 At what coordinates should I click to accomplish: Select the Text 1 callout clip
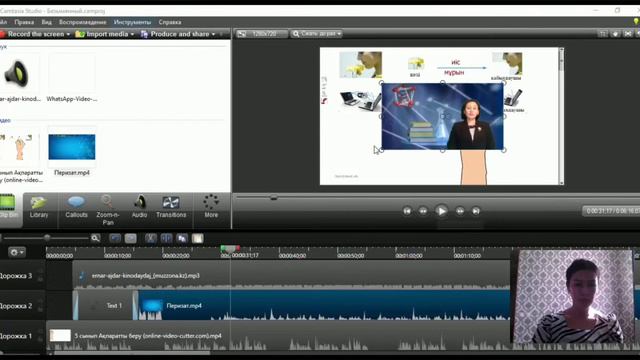105,305
